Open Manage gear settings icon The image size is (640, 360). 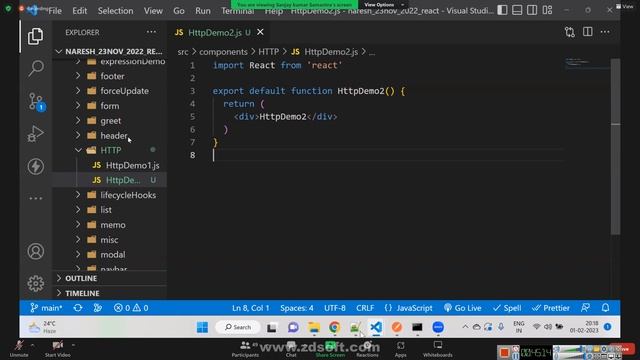coord(36,283)
